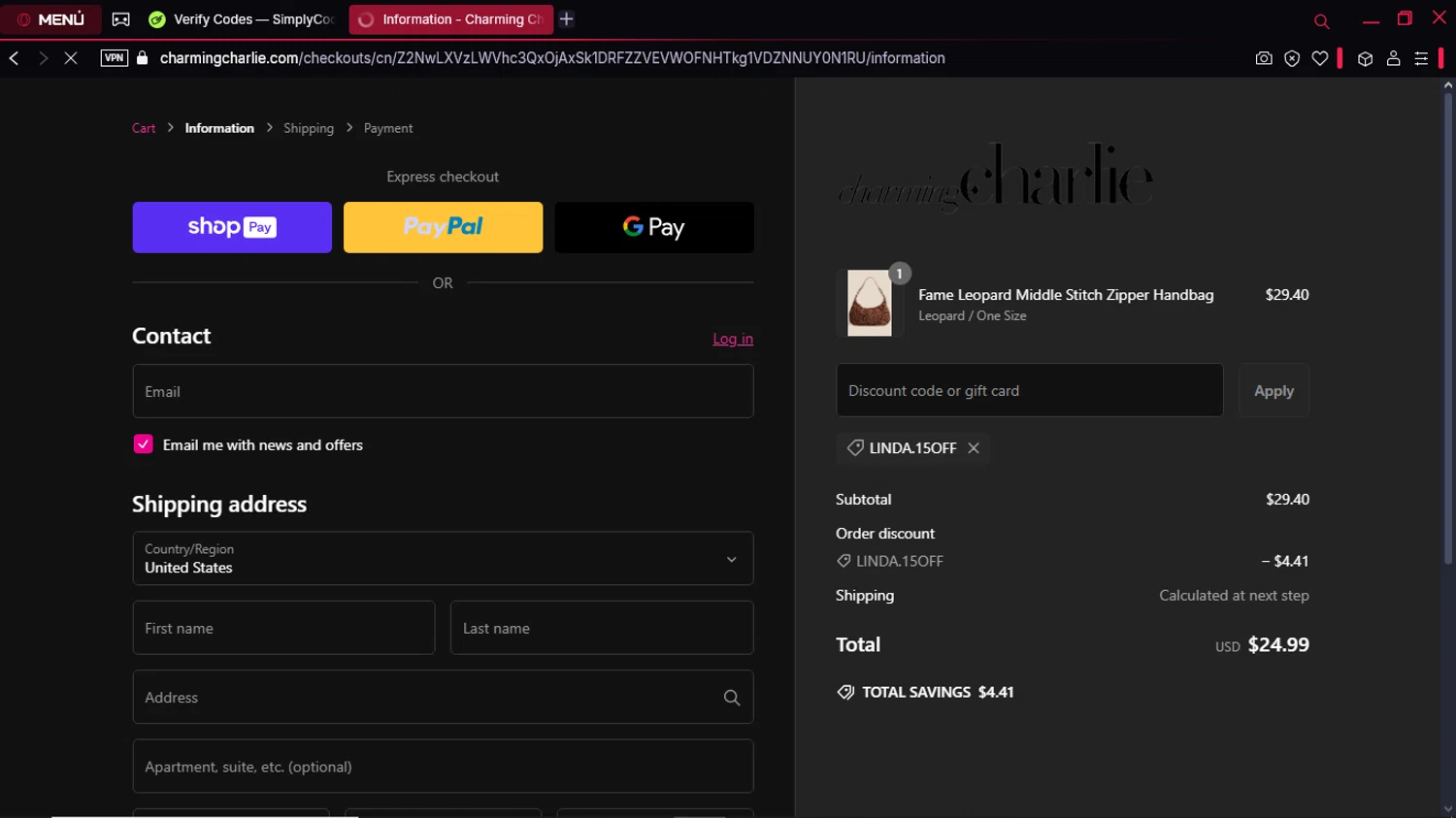The width and height of the screenshot is (1456, 818).
Task: Click the total savings tag icon
Action: click(x=845, y=692)
